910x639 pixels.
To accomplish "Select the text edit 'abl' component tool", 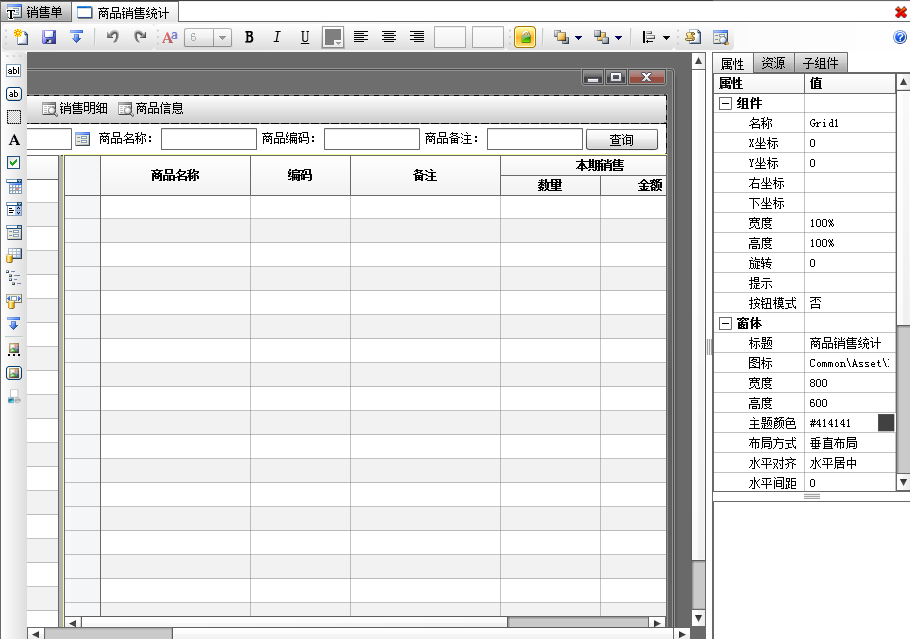I will 13,70.
